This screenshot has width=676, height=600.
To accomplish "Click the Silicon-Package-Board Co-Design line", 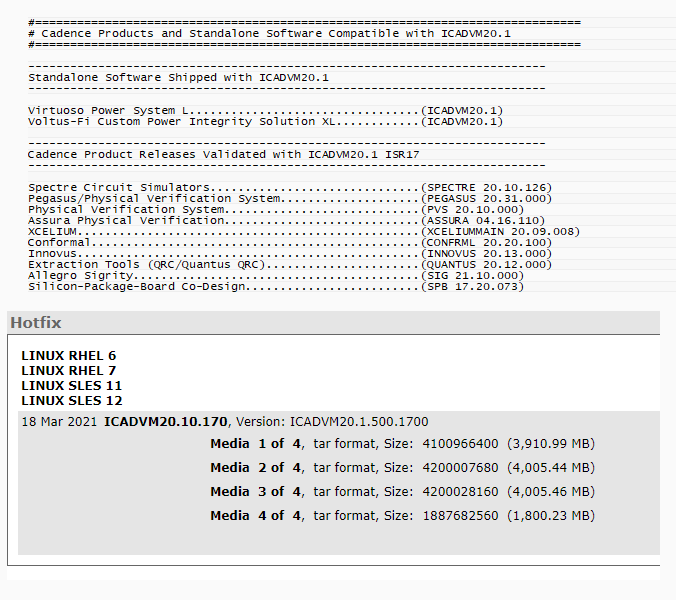I will [x=276, y=287].
